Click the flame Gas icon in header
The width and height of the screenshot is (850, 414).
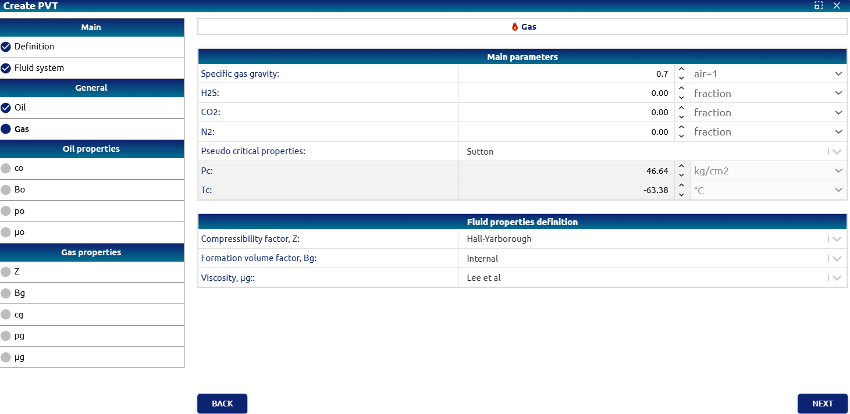coord(515,26)
